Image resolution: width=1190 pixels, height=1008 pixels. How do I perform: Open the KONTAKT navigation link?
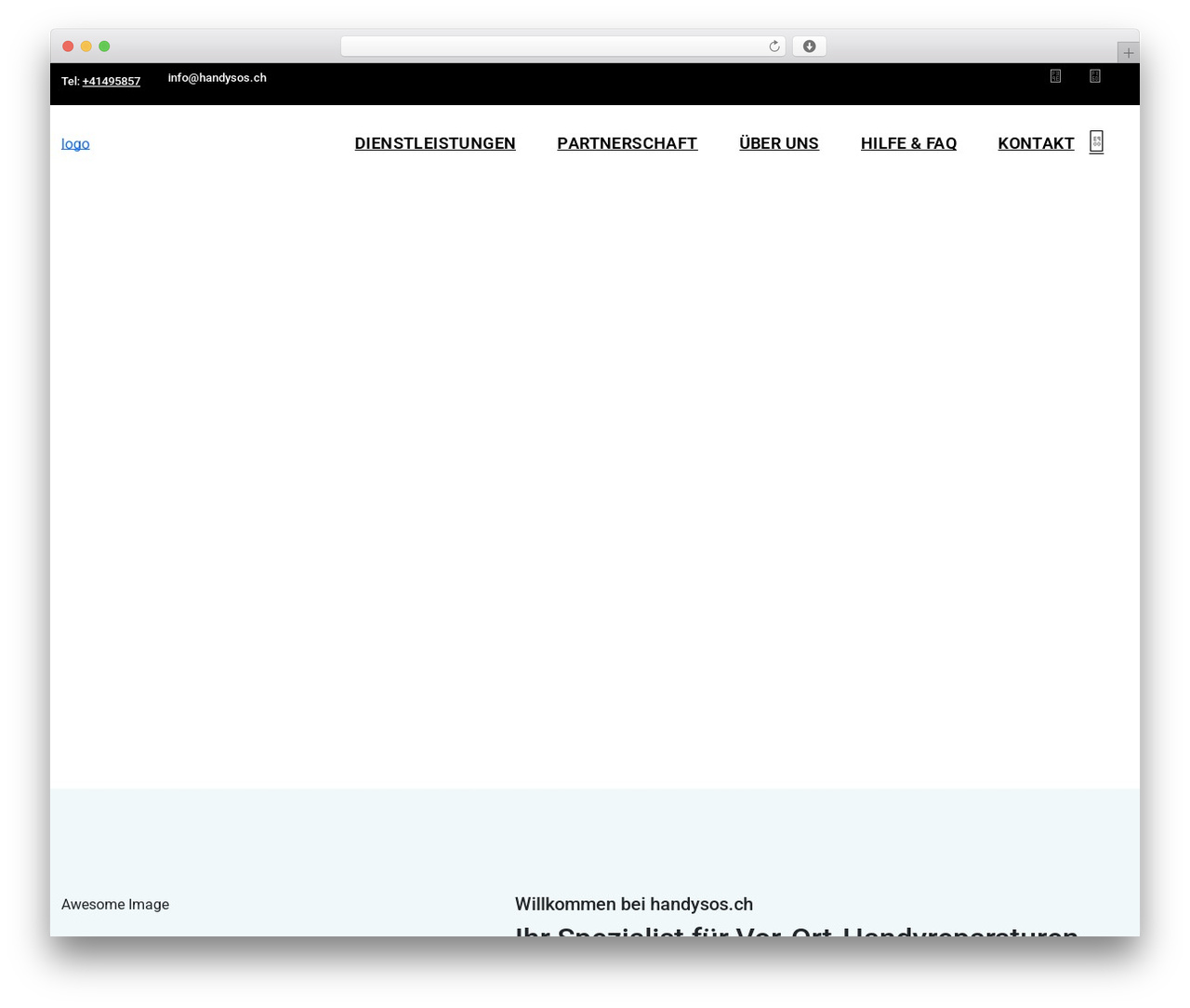pyautogui.click(x=1036, y=143)
